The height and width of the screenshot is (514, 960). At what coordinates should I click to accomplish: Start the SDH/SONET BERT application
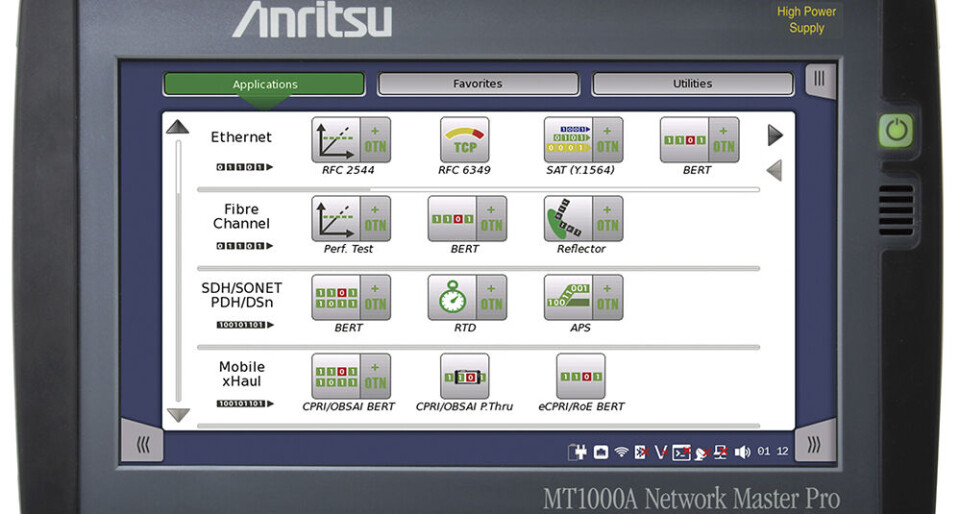[336, 297]
